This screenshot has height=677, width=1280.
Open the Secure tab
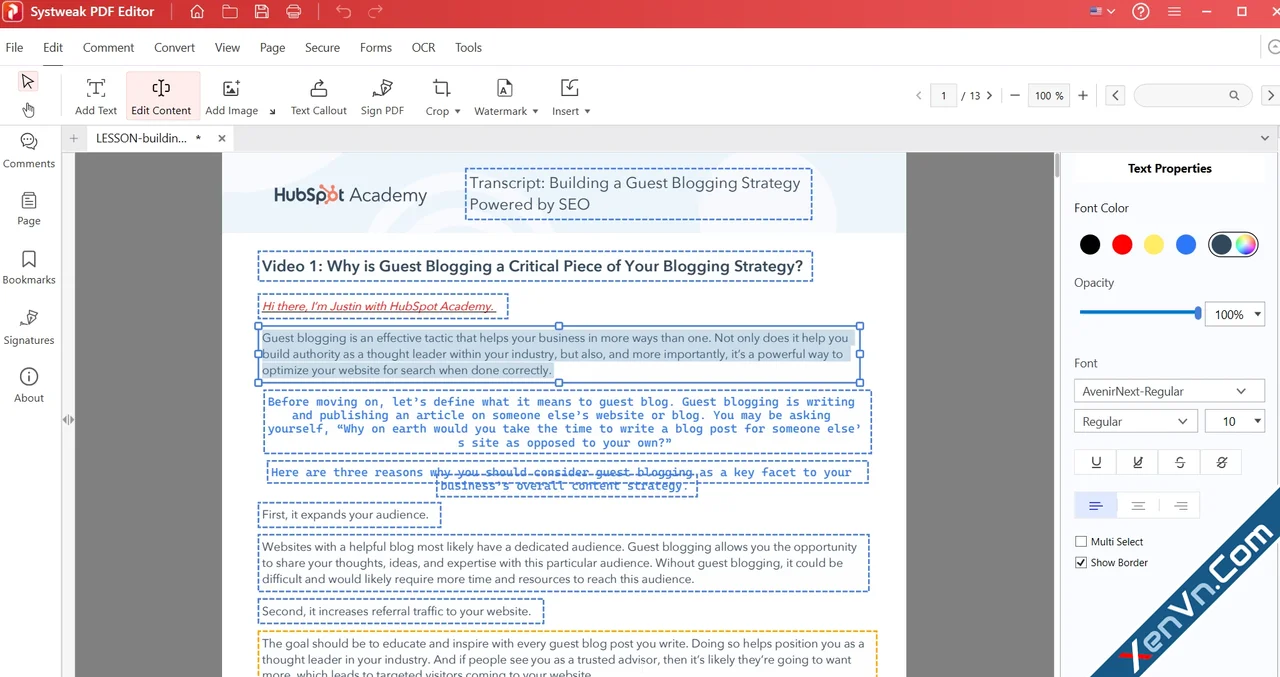[322, 47]
